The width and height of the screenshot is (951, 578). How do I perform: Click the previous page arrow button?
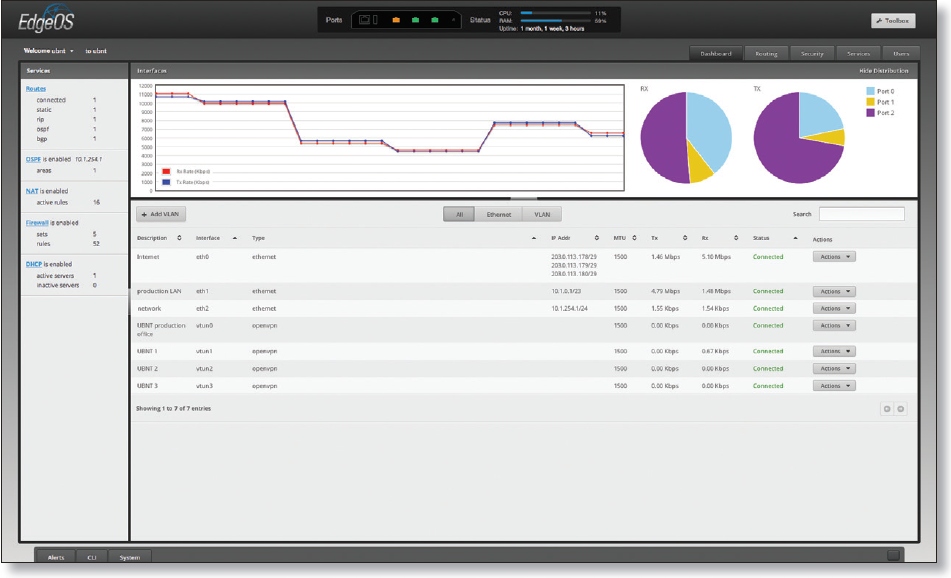pyautogui.click(x=887, y=409)
